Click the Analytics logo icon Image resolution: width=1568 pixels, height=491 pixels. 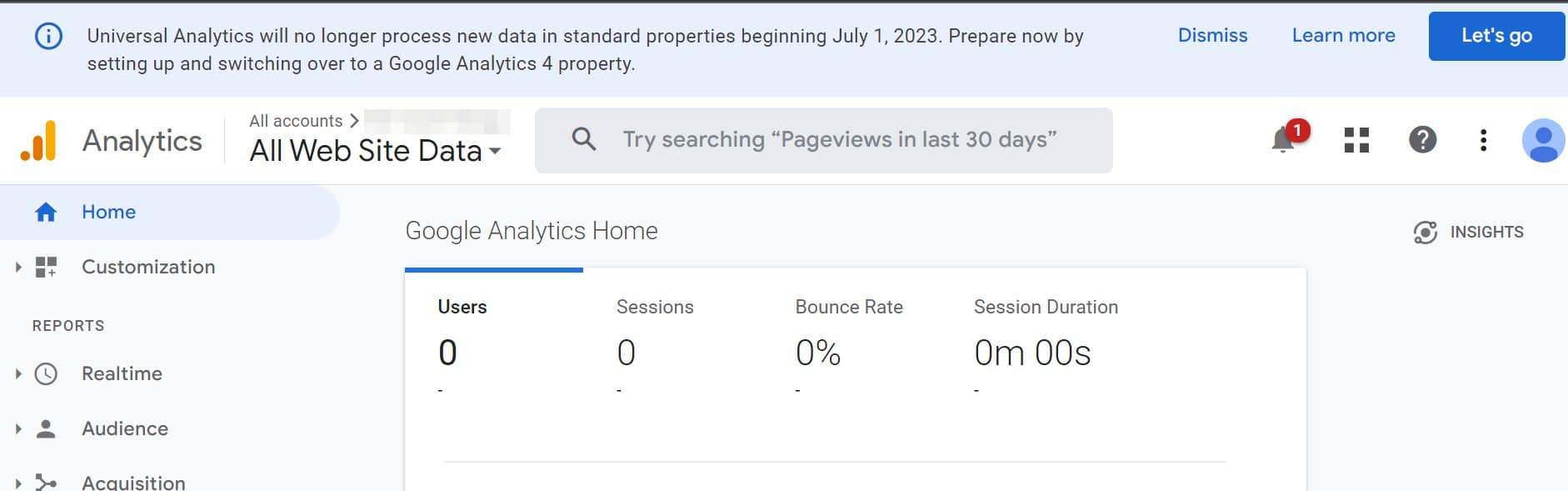[x=39, y=141]
